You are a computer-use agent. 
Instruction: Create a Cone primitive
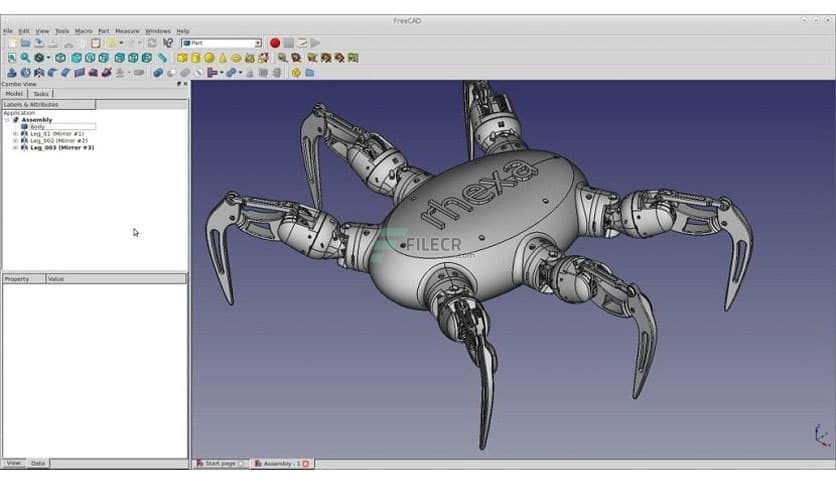coord(223,58)
